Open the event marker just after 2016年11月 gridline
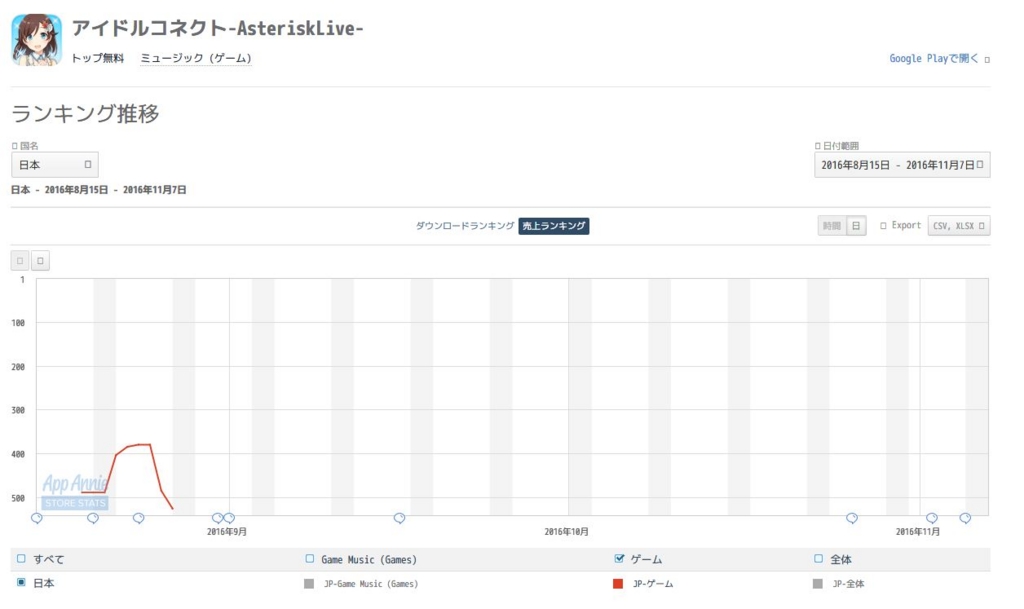The image size is (1024, 609). click(x=932, y=518)
